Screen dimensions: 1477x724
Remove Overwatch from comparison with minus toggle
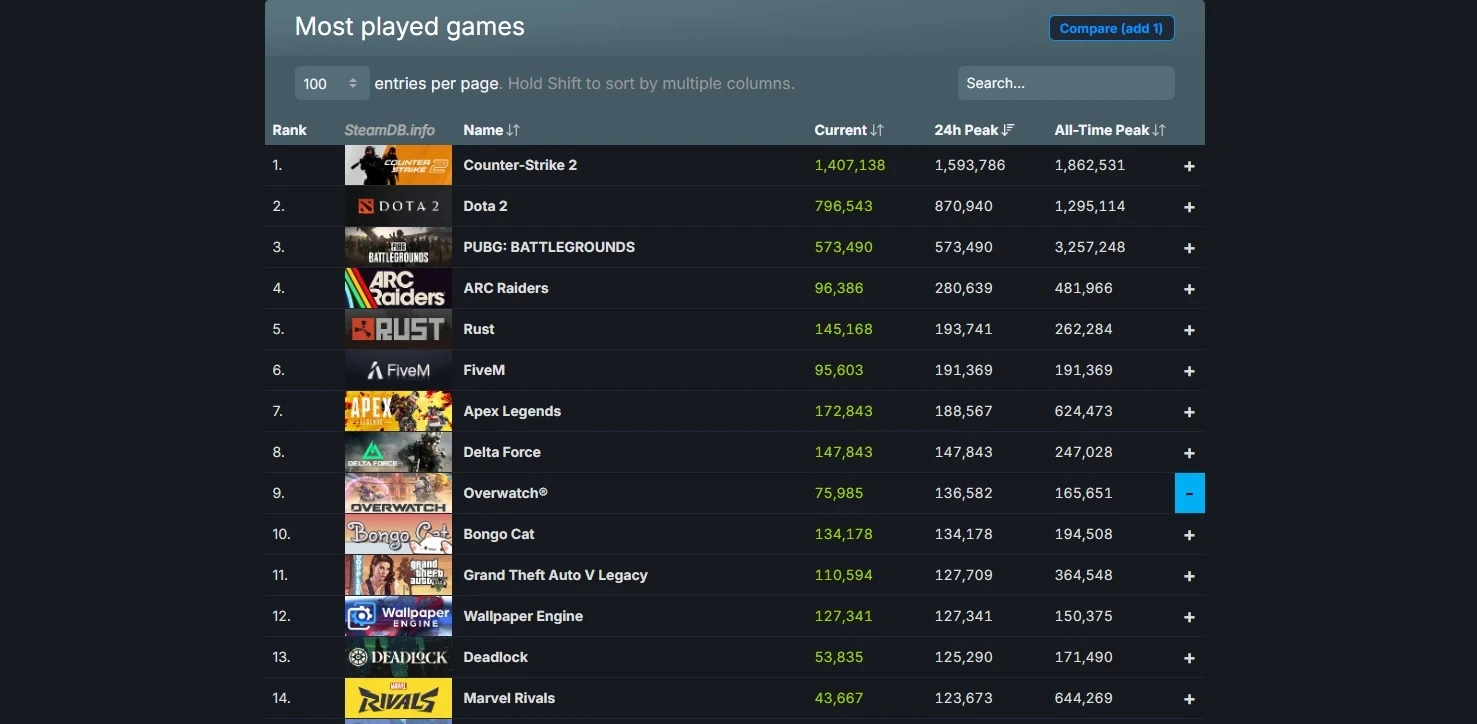click(x=1189, y=494)
